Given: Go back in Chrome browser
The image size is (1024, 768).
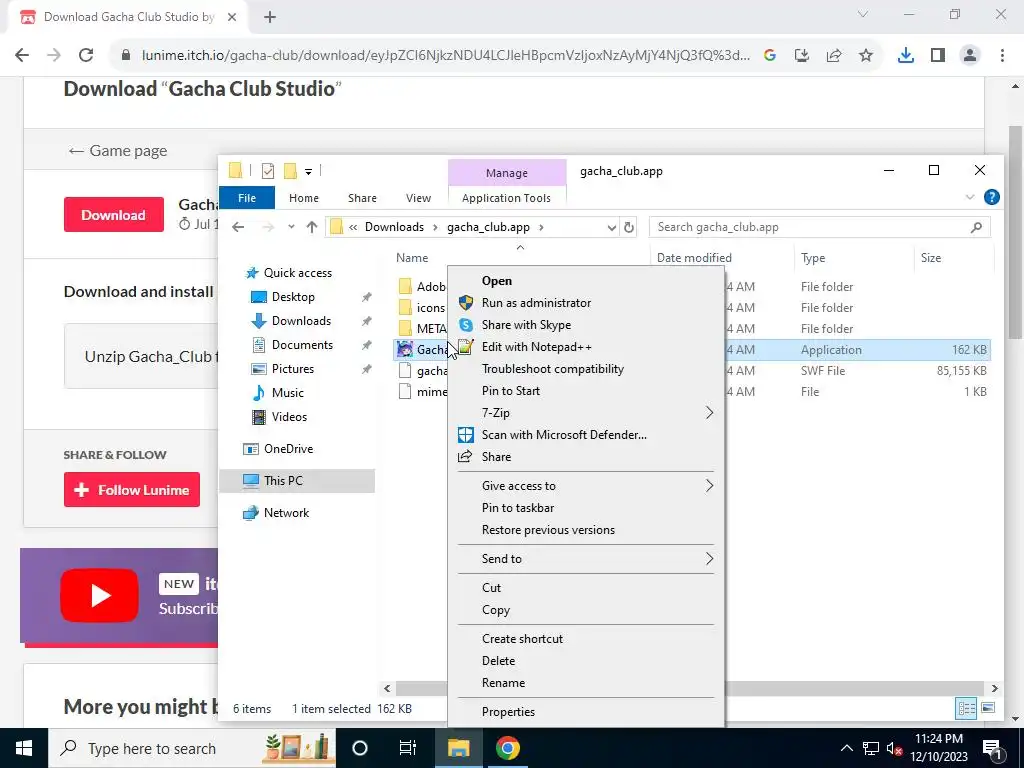Looking at the screenshot, I should (22, 56).
